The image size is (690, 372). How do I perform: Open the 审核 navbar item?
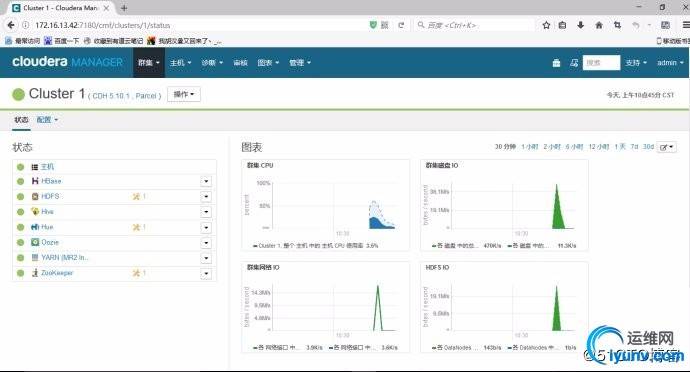click(240, 63)
